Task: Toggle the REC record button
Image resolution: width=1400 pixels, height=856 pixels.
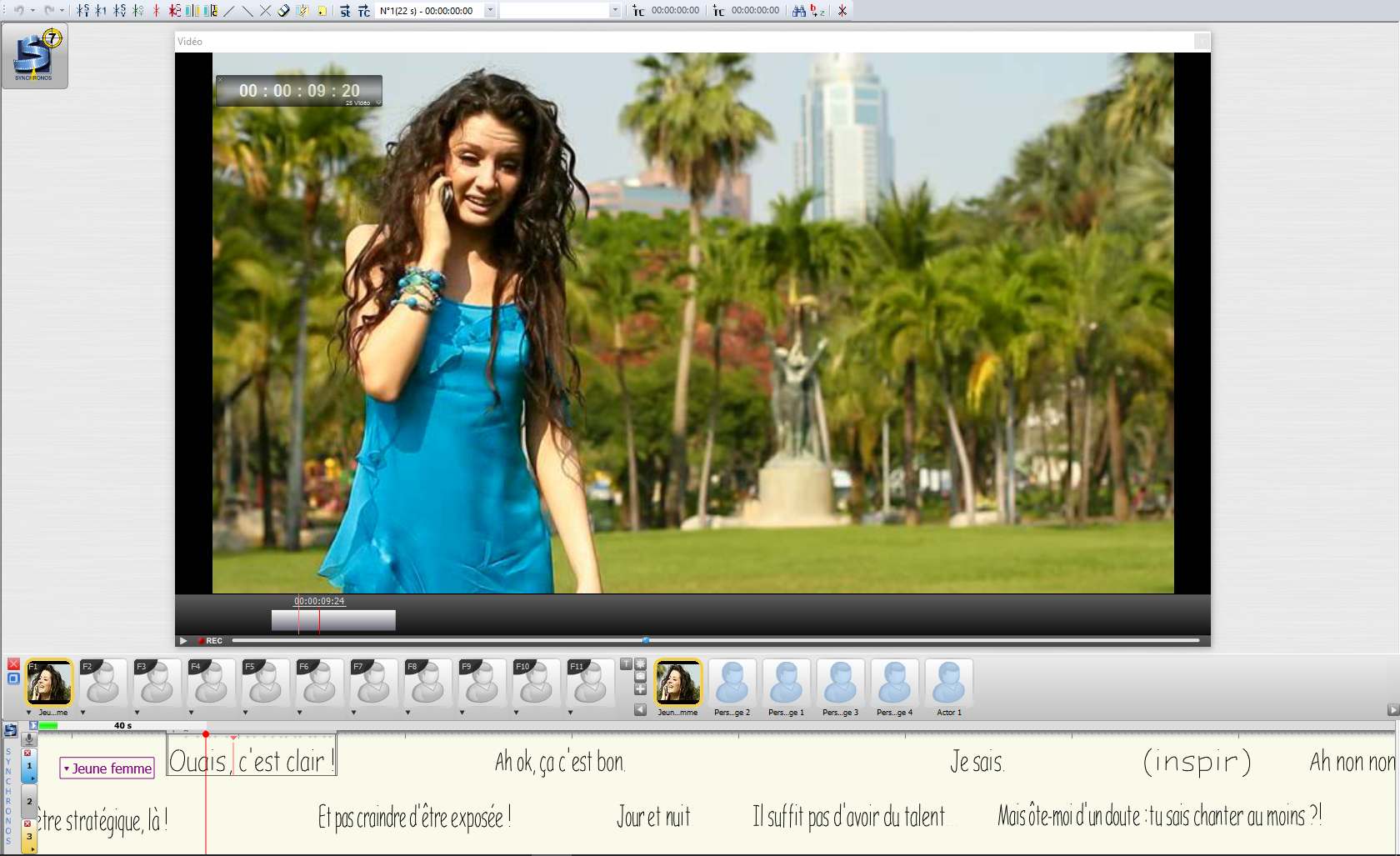Action: [x=210, y=641]
